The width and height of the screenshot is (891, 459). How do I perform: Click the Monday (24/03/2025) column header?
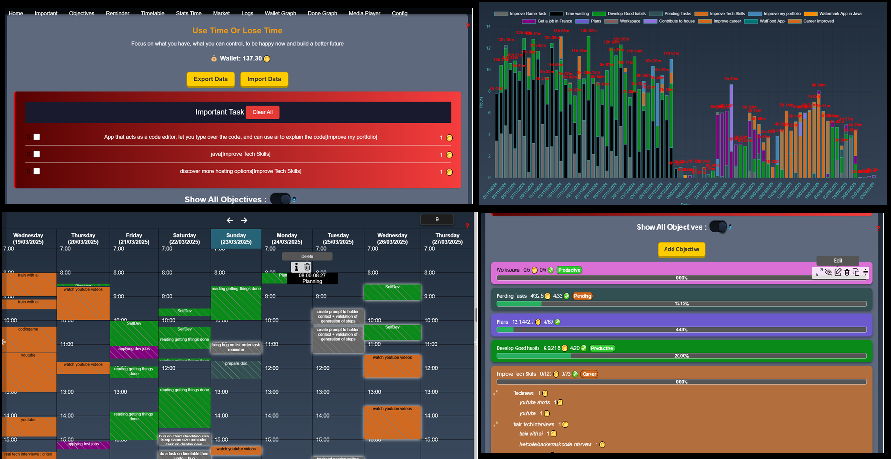pos(286,239)
